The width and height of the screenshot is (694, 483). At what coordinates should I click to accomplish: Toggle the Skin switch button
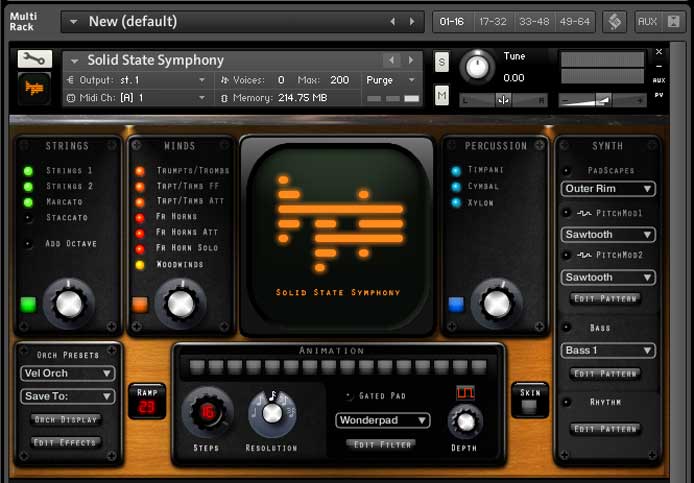(529, 406)
